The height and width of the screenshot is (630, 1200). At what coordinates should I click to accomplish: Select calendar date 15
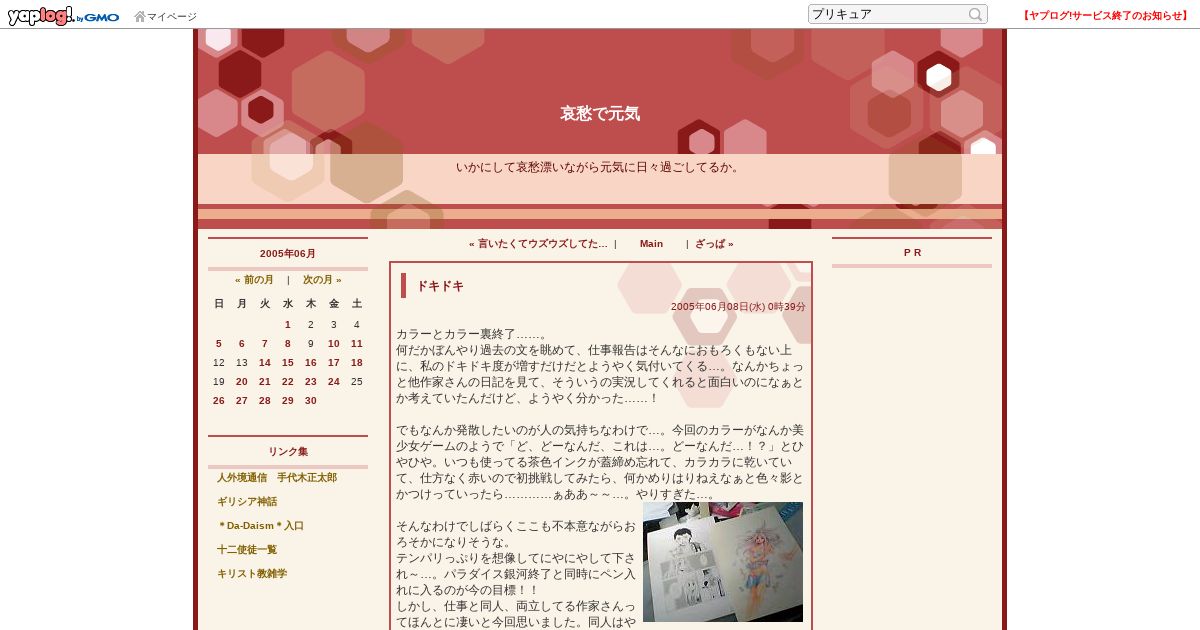pyautogui.click(x=288, y=363)
